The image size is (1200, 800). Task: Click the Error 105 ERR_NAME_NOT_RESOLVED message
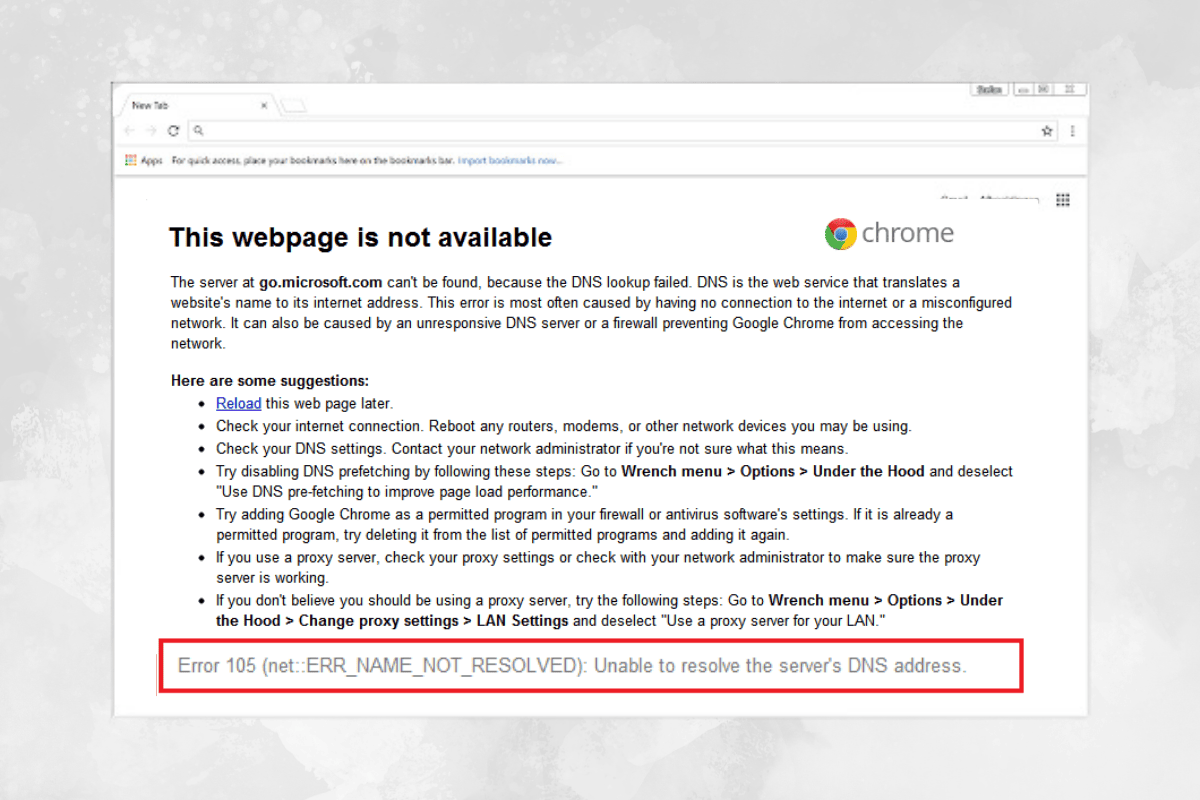[x=572, y=666]
